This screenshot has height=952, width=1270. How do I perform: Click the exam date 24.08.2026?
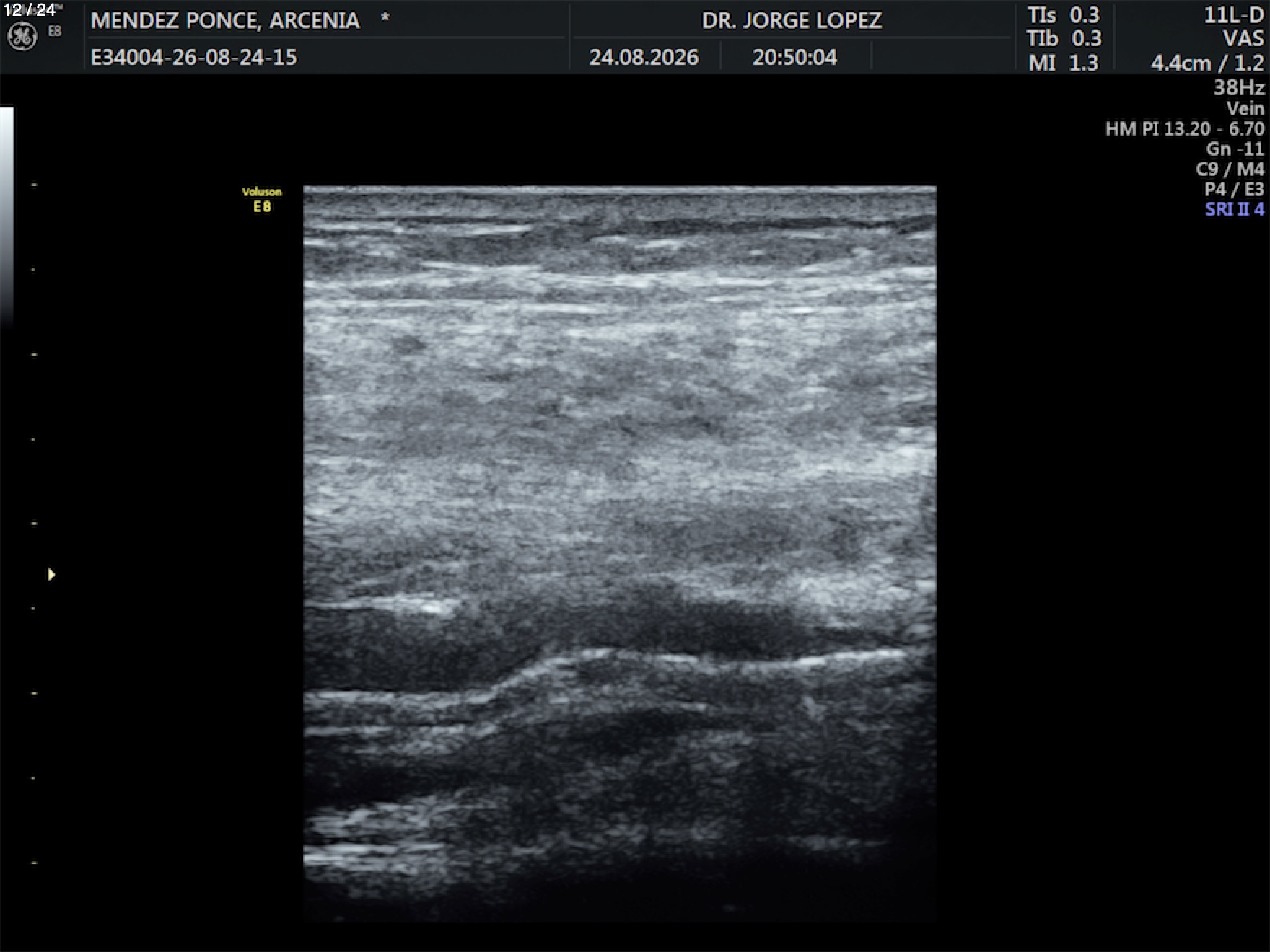pyautogui.click(x=644, y=57)
